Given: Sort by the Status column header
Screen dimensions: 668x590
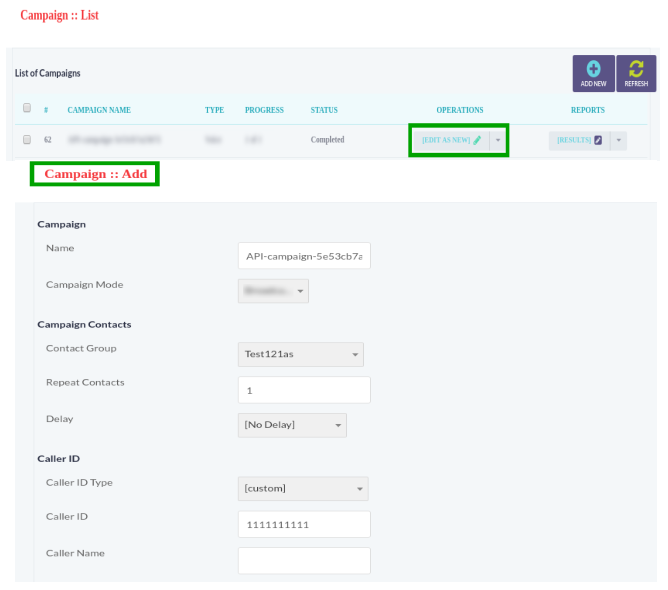Looking at the screenshot, I should (324, 110).
